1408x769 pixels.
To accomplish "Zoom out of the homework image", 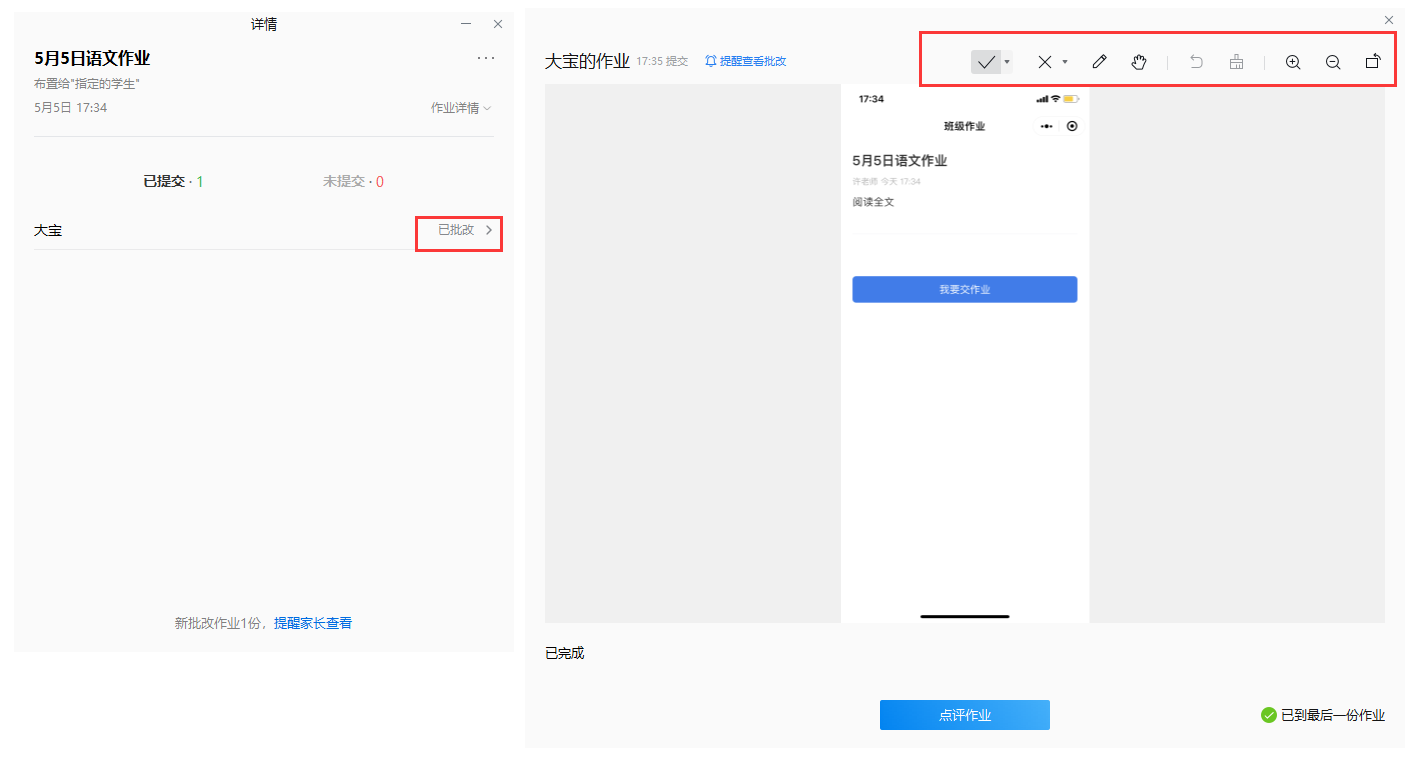I will 1333,62.
